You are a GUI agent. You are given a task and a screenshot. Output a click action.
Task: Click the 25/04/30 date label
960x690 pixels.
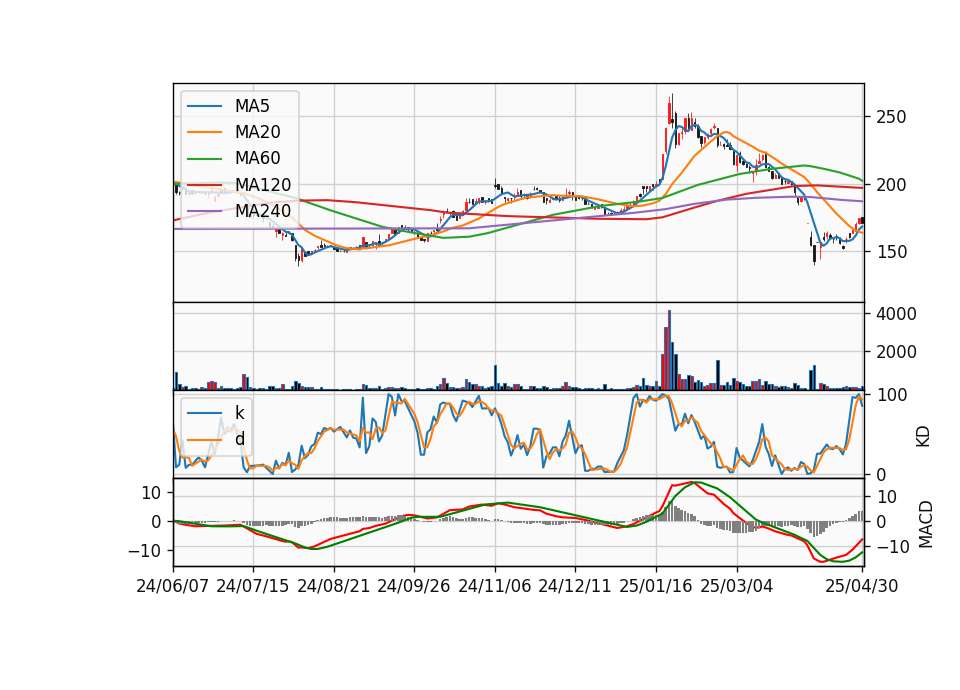pos(861,586)
